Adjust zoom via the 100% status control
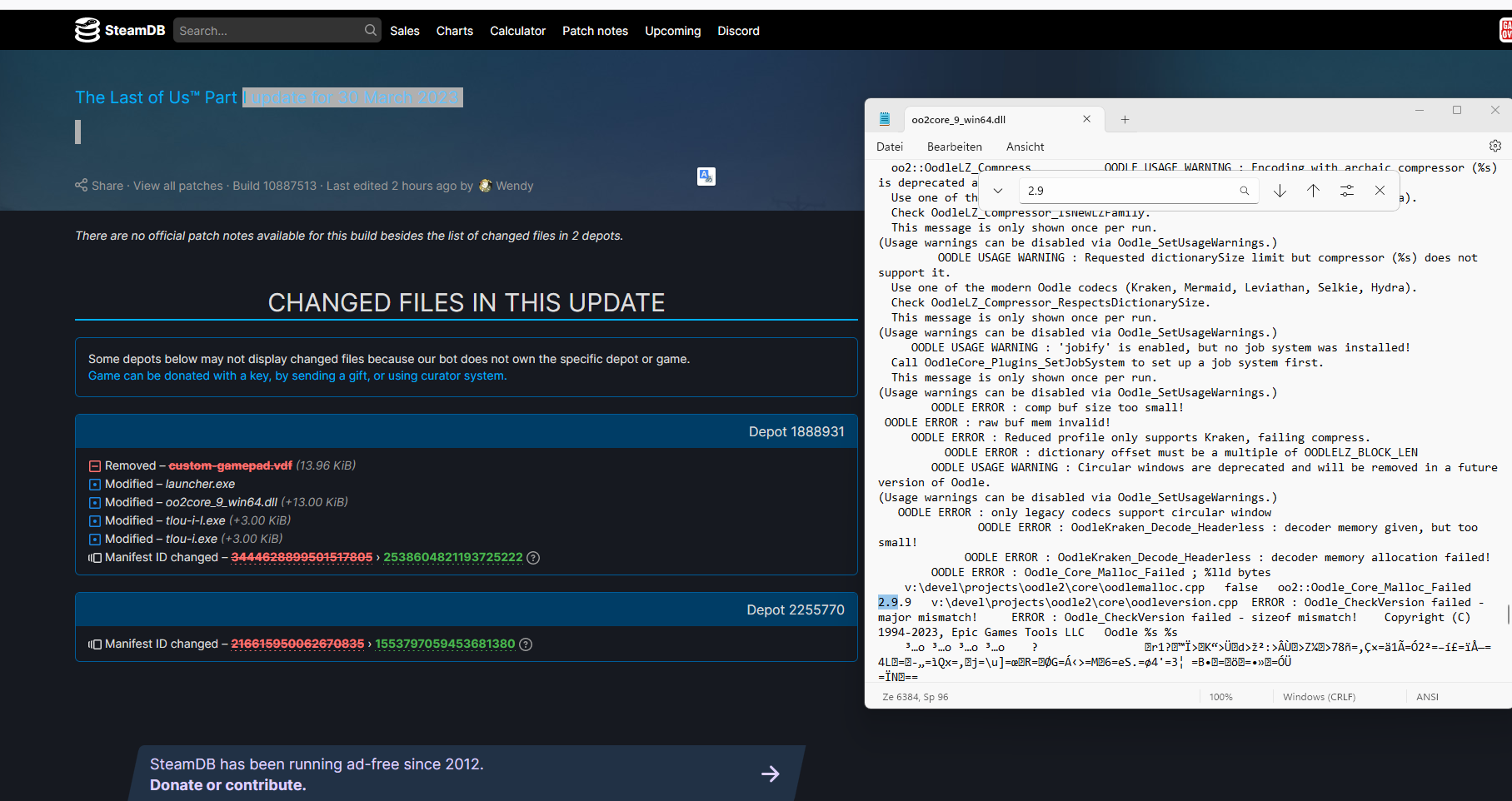 [1221, 696]
